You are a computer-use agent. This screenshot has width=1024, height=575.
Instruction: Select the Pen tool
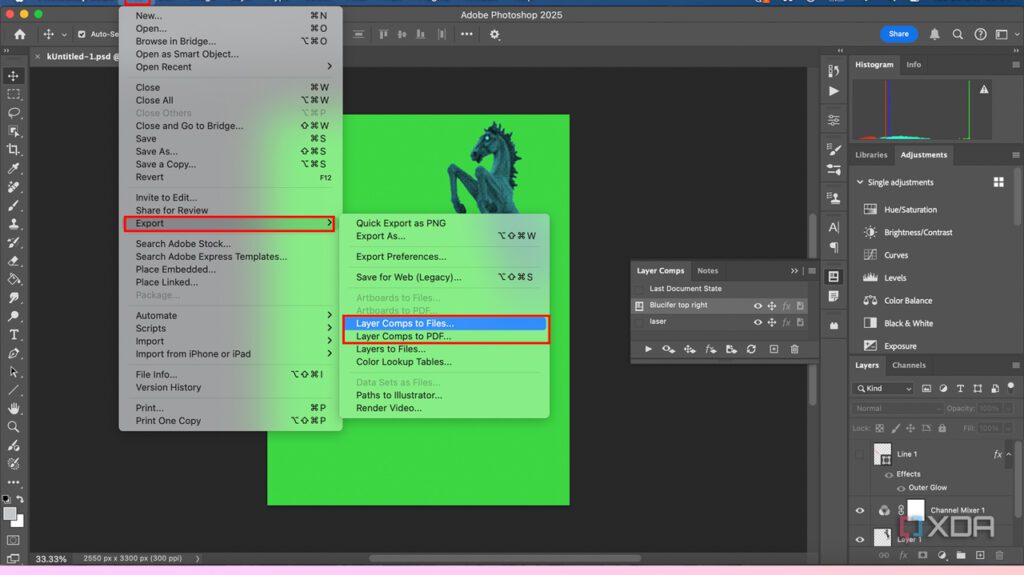(x=14, y=353)
